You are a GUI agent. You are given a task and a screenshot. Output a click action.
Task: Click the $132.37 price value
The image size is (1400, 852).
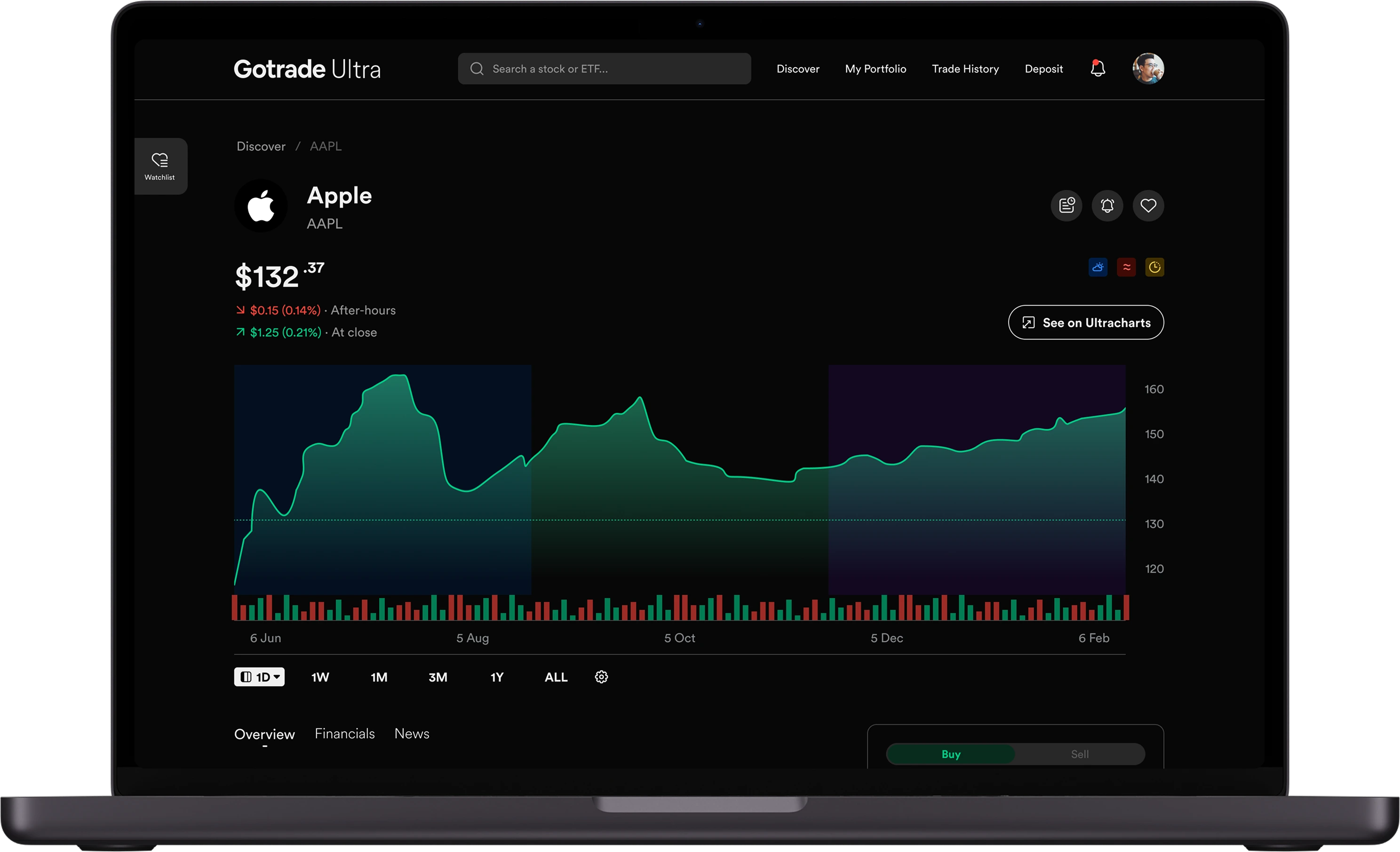pos(279,276)
